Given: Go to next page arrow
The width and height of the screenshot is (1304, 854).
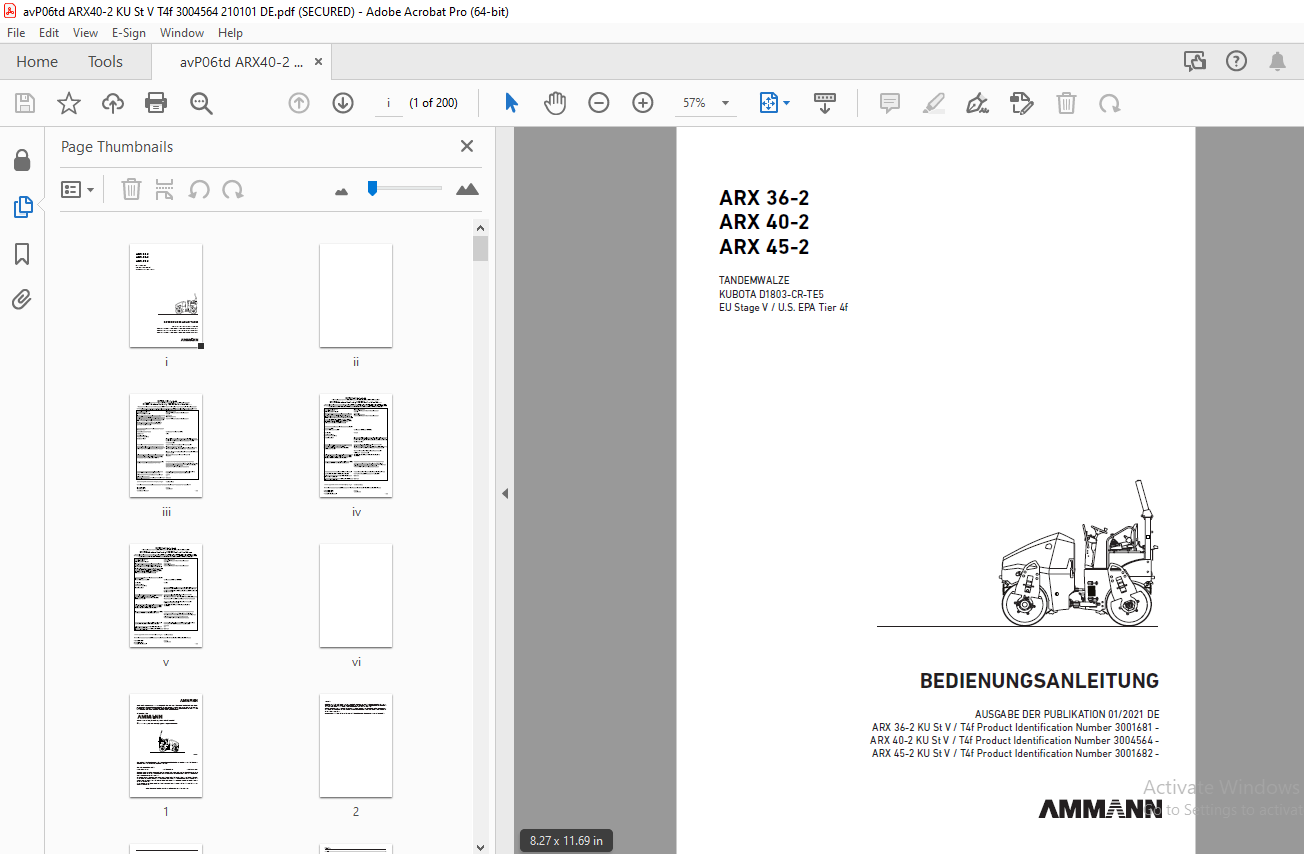Looking at the screenshot, I should (x=343, y=103).
